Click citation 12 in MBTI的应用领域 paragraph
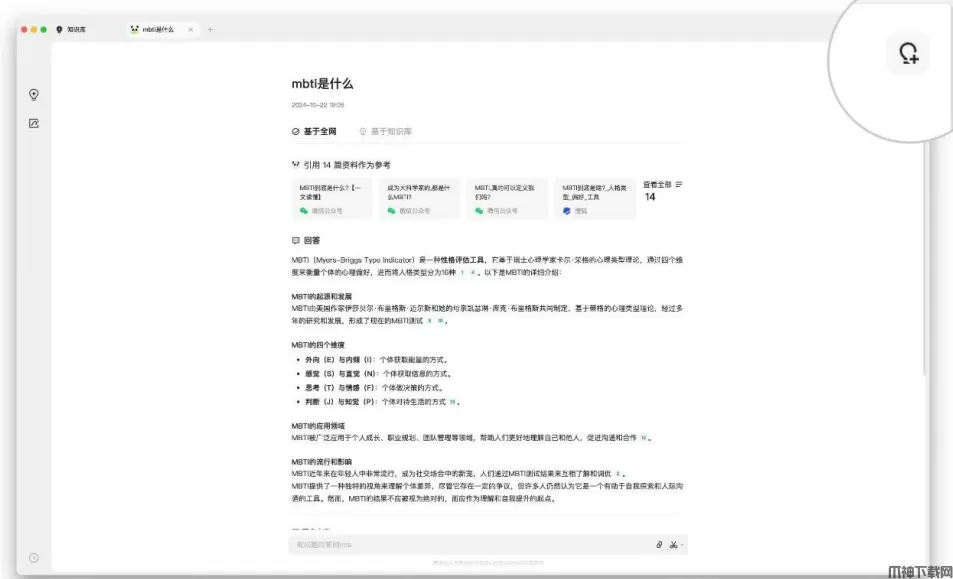This screenshot has width=953, height=579. click(x=644, y=438)
